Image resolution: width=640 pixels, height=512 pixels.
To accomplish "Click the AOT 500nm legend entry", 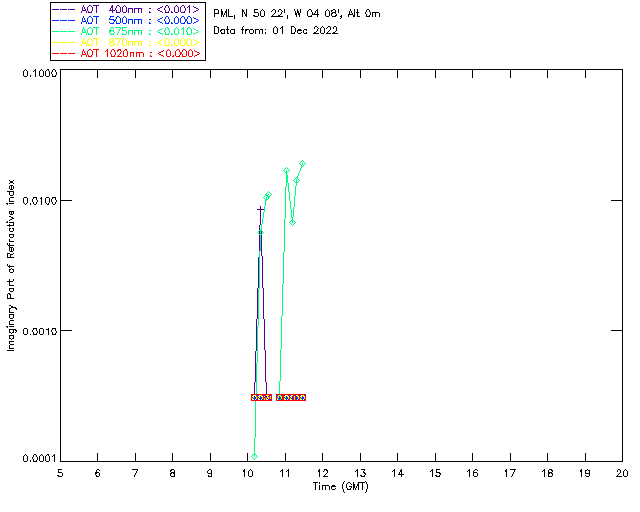I will pos(127,20).
